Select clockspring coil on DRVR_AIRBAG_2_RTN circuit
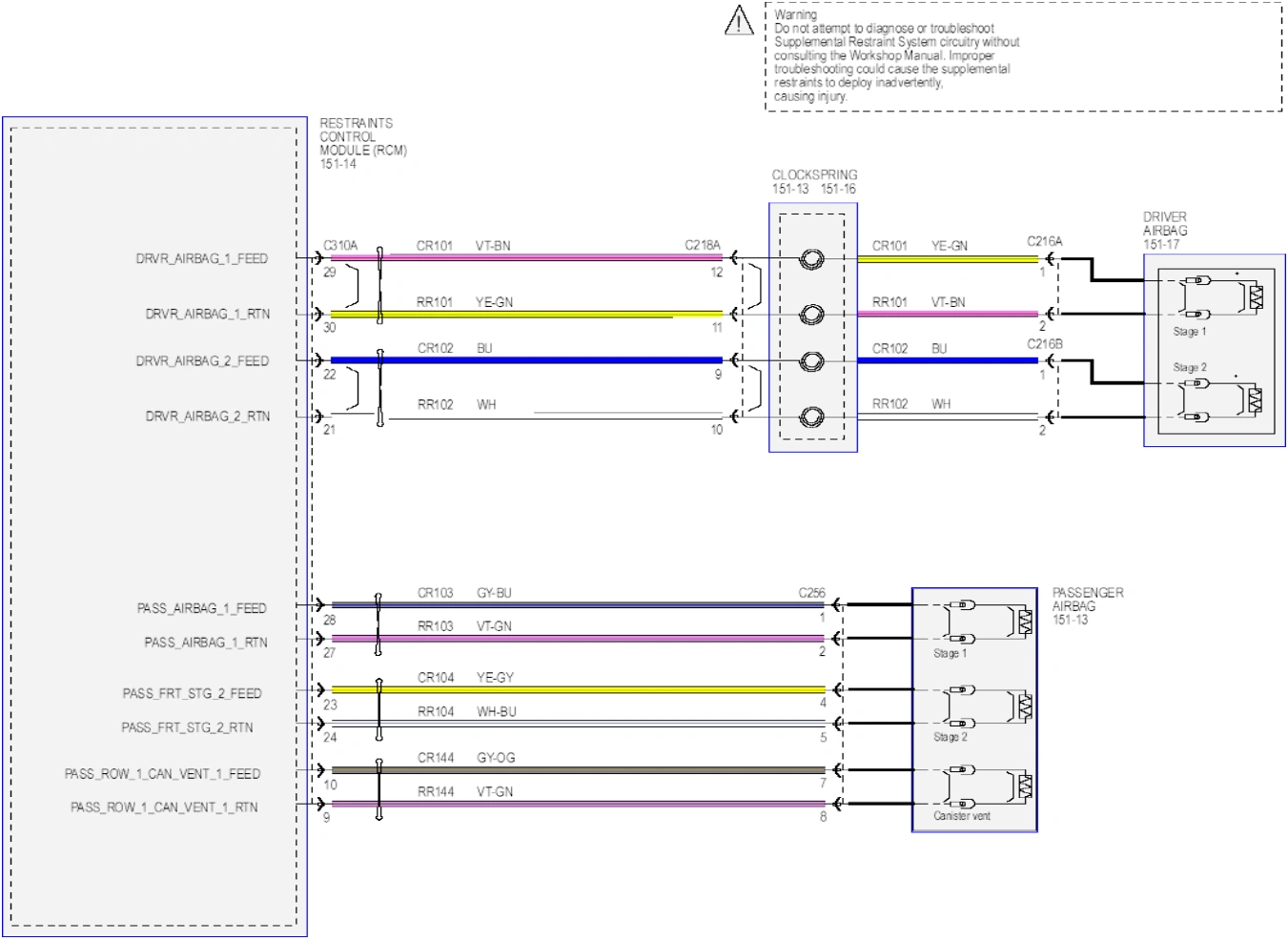The image size is (1288, 940). [x=811, y=417]
